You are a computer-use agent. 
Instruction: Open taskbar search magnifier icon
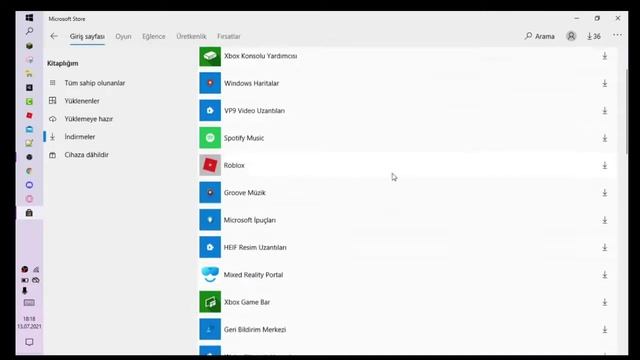[29, 31]
